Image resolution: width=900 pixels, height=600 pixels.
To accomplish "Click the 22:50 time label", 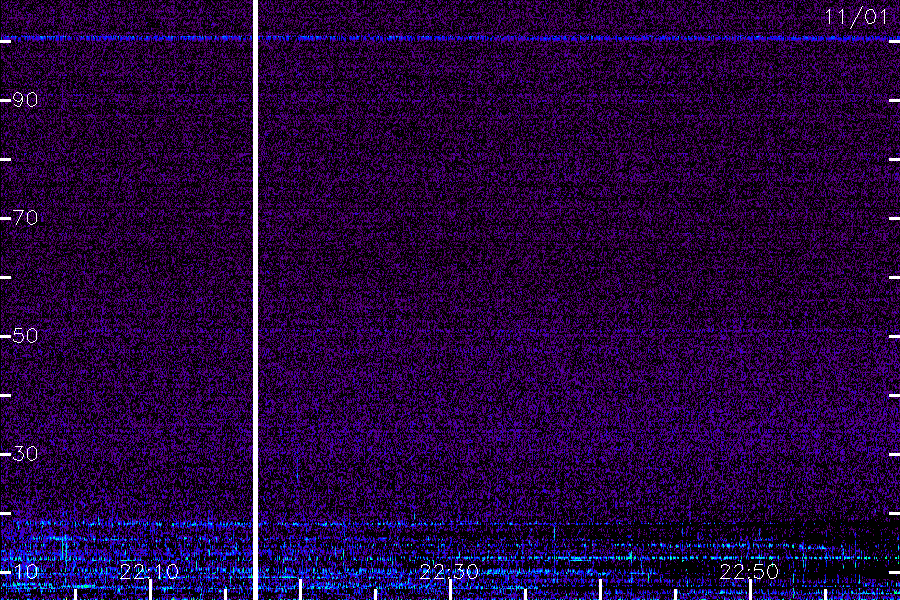I will click(x=749, y=571).
